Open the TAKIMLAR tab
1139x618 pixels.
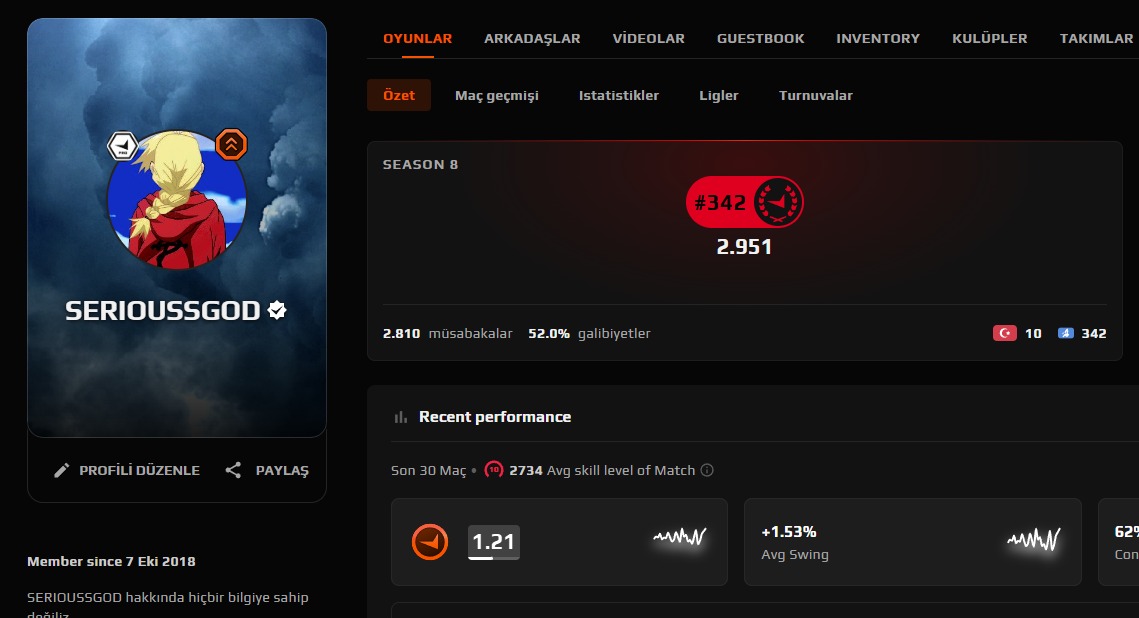[x=1096, y=38]
